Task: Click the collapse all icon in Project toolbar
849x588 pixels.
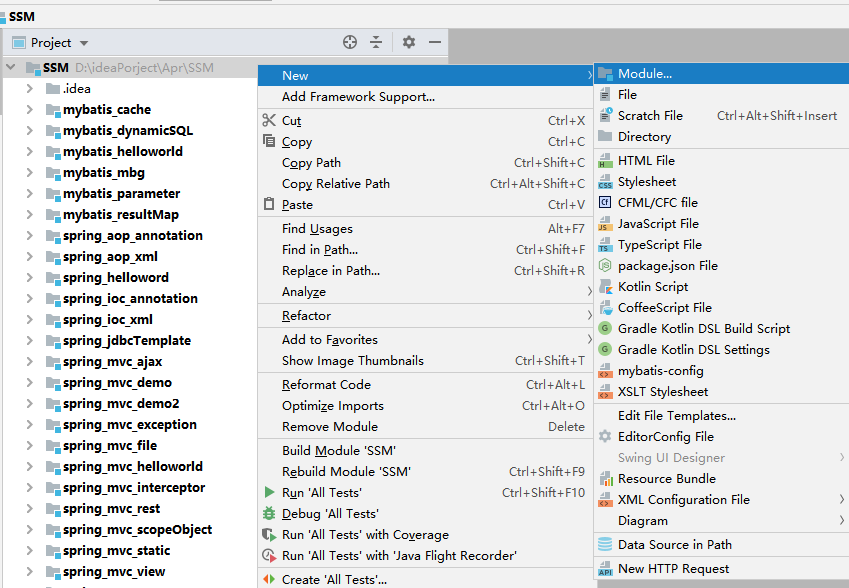Action: click(376, 42)
